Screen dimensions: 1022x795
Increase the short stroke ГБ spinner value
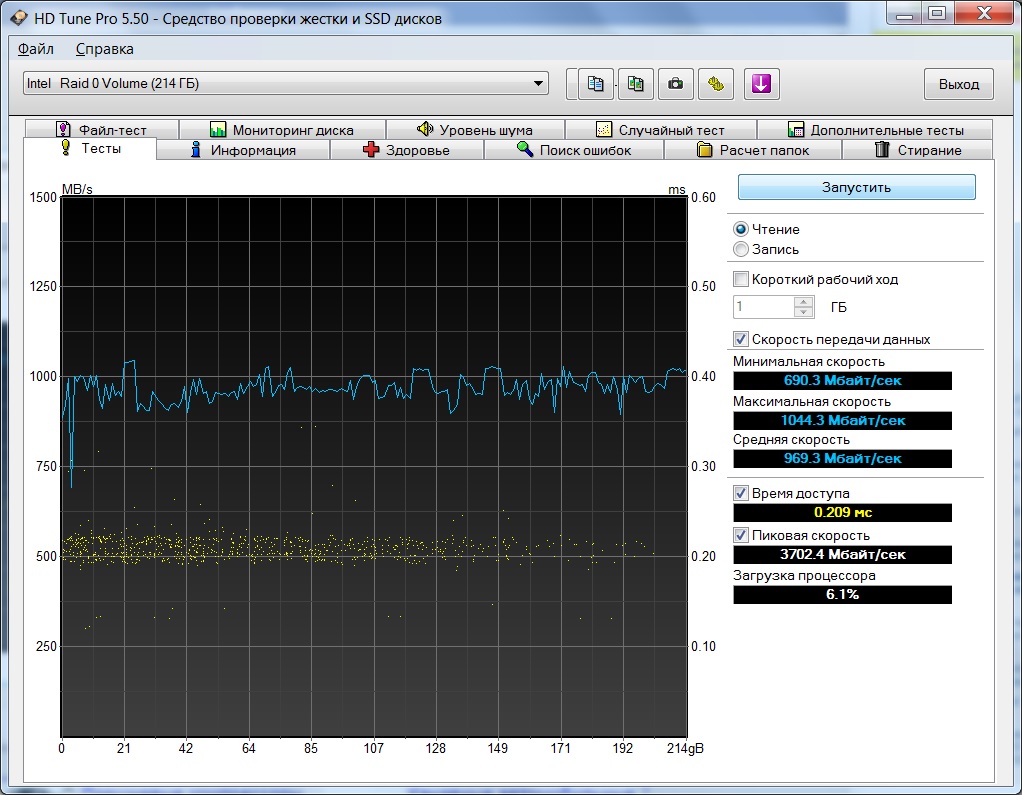[x=804, y=302]
